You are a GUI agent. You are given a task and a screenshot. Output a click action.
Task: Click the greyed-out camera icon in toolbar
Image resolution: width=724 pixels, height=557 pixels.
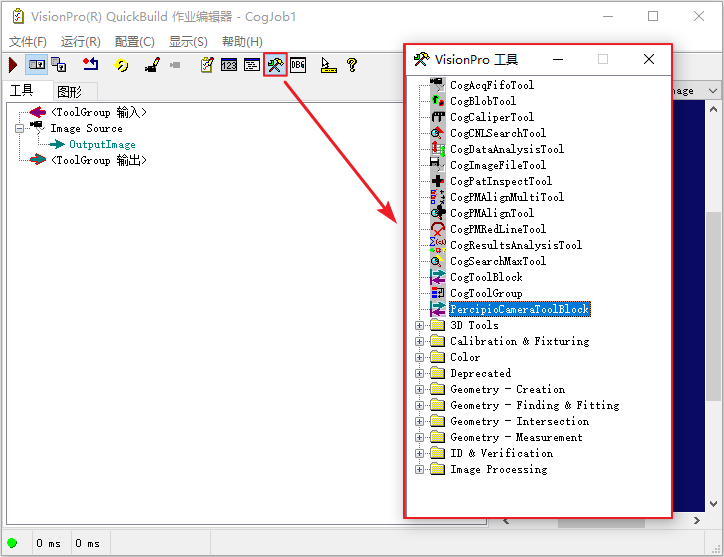tap(175, 65)
